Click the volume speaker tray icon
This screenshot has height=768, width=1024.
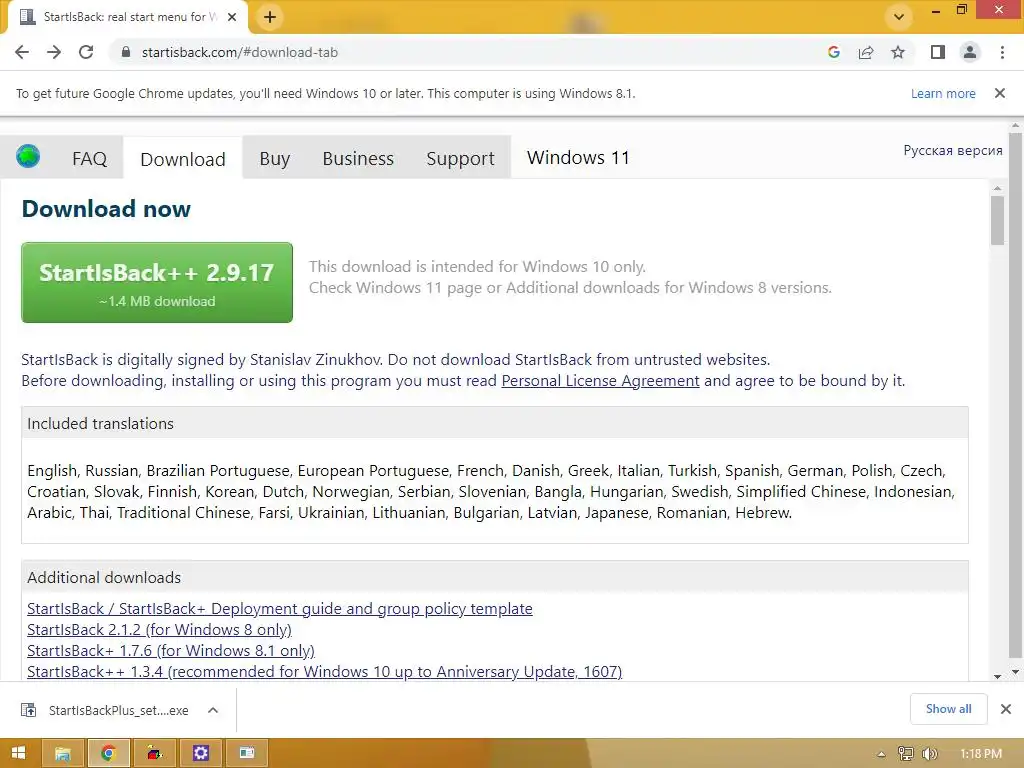[x=929, y=754]
